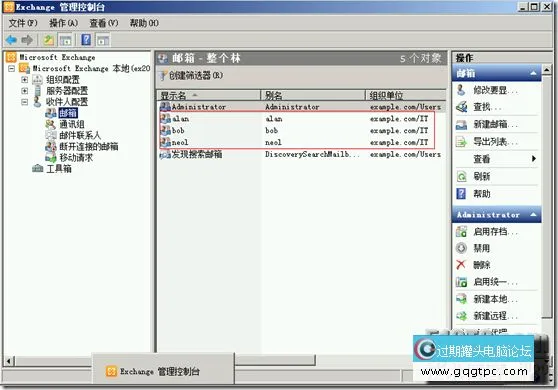Click the 新建邮箱... action
Screen dimensions: 558x390
pos(496,124)
